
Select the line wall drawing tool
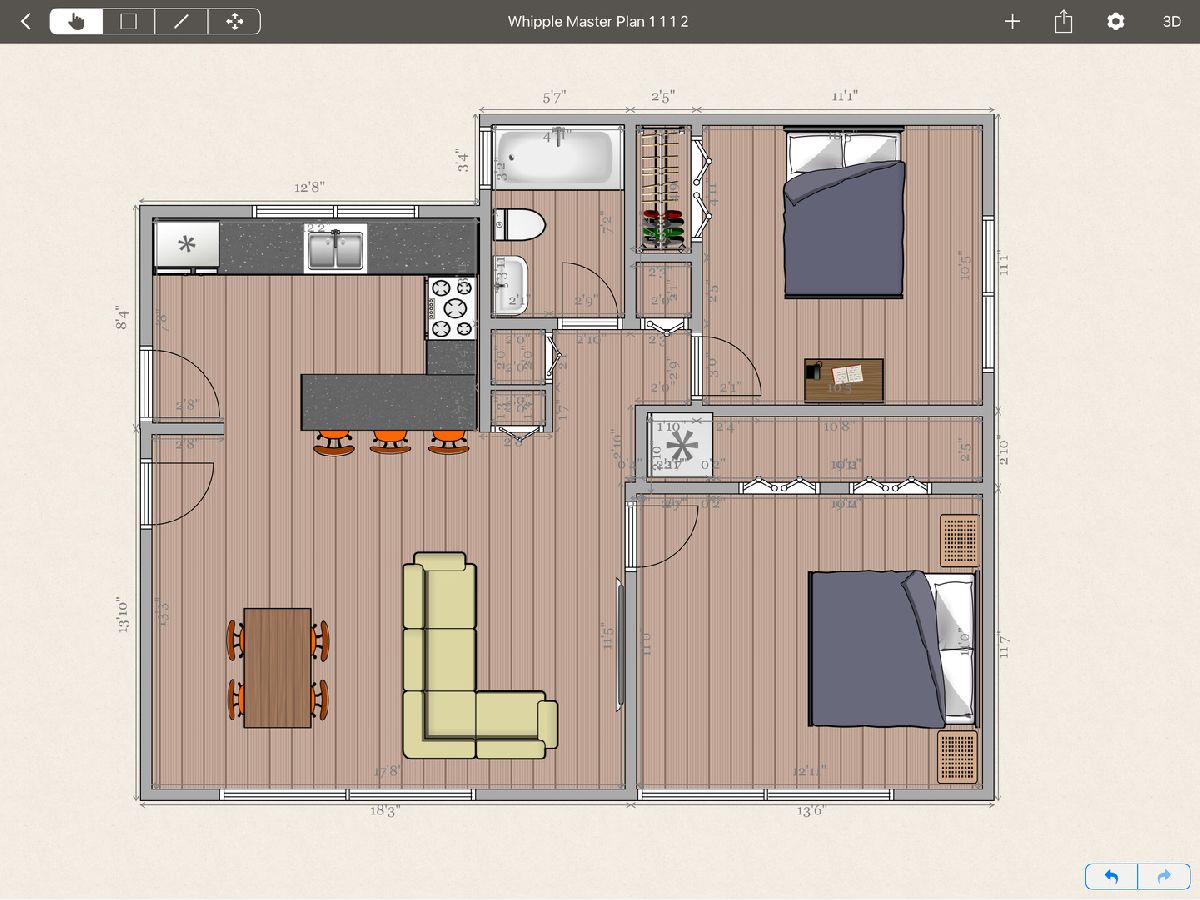coord(181,21)
